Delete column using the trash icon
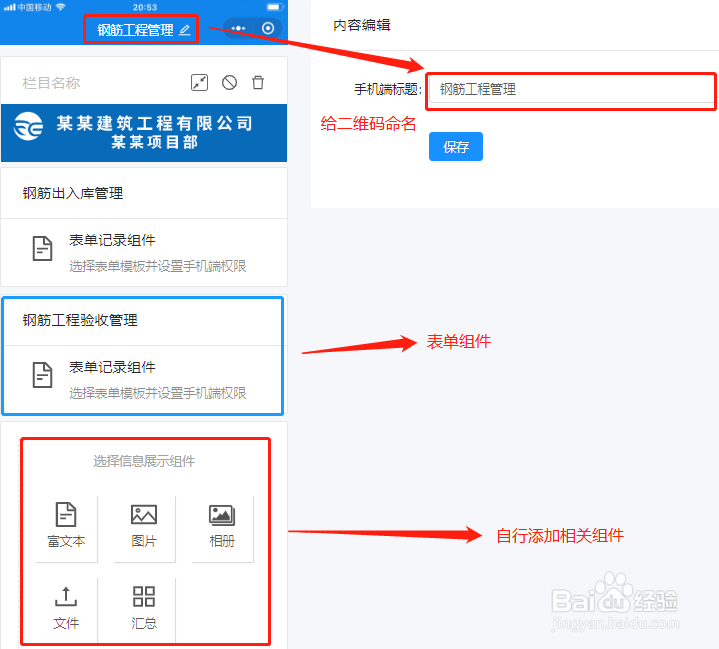719x649 pixels. coord(258,83)
